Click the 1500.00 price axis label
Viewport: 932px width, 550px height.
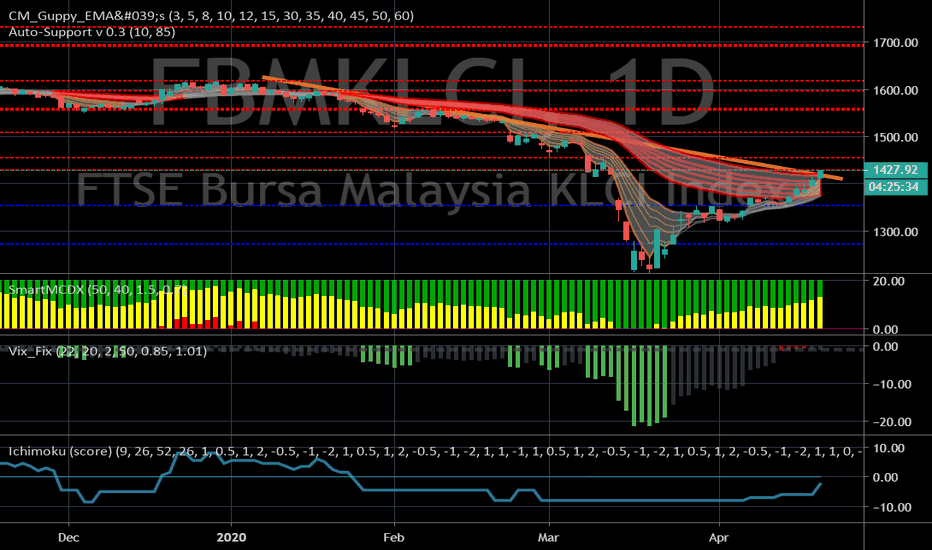(x=895, y=137)
